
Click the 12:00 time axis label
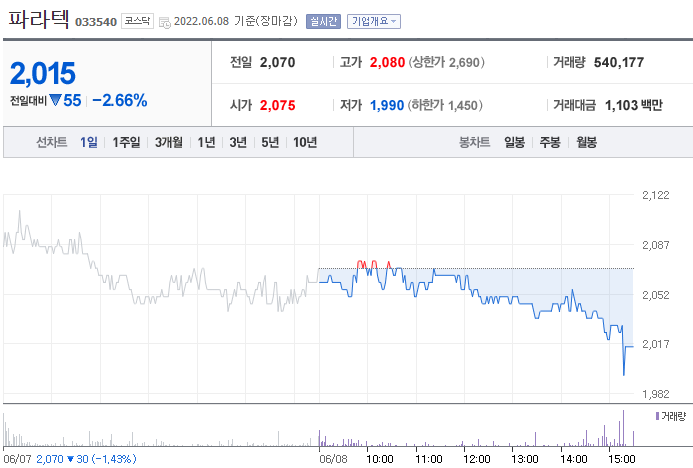click(476, 459)
